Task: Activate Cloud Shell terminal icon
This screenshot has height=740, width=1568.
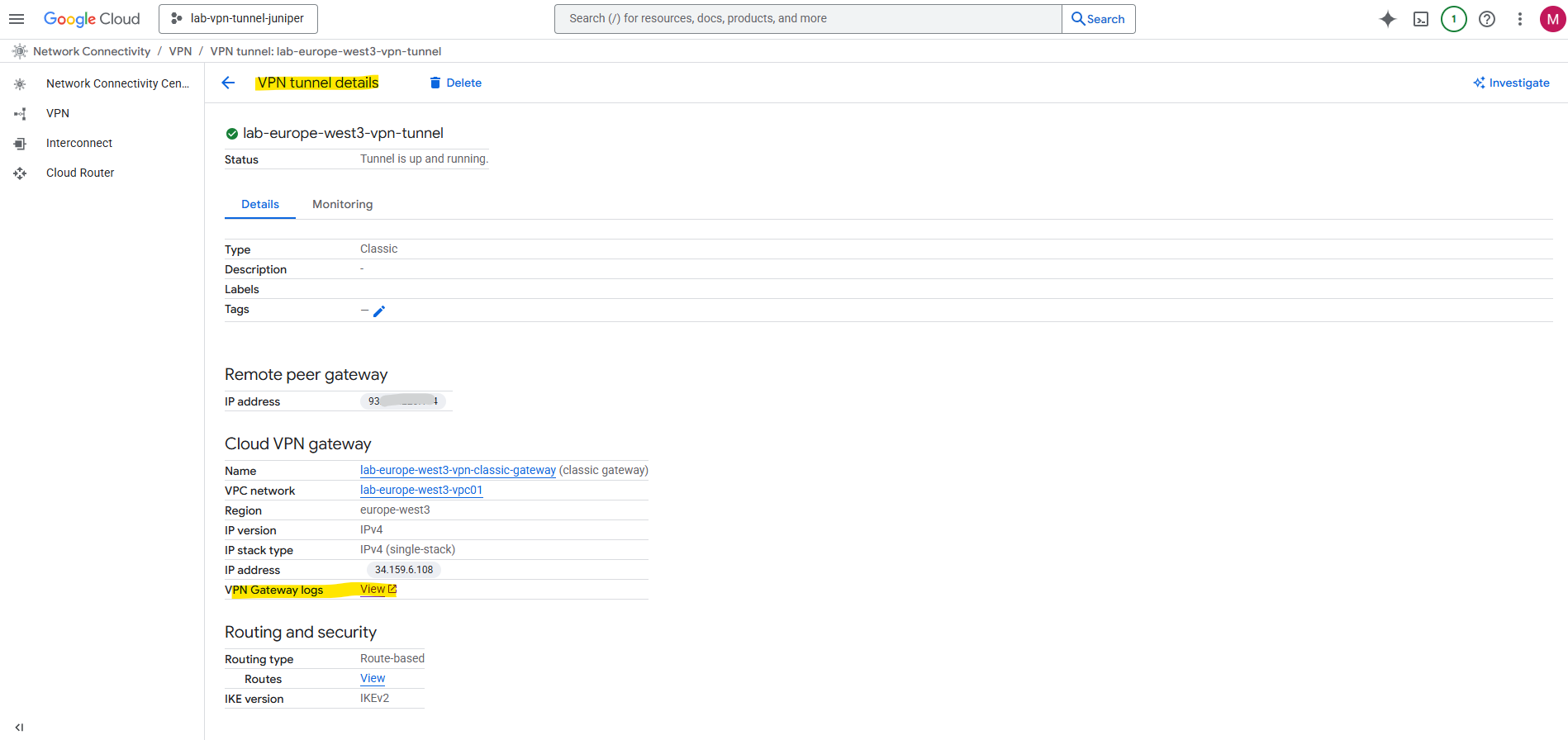Action: [x=1421, y=19]
